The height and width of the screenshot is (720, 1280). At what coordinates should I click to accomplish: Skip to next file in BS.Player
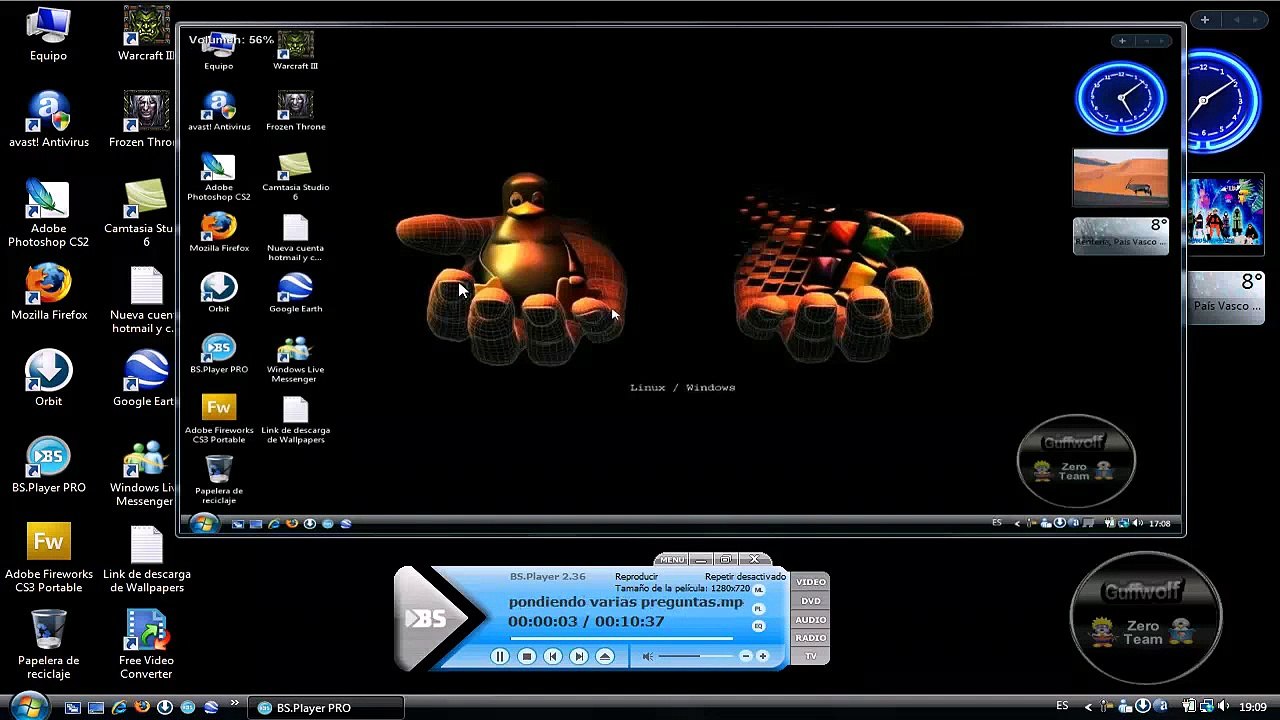pyautogui.click(x=579, y=656)
